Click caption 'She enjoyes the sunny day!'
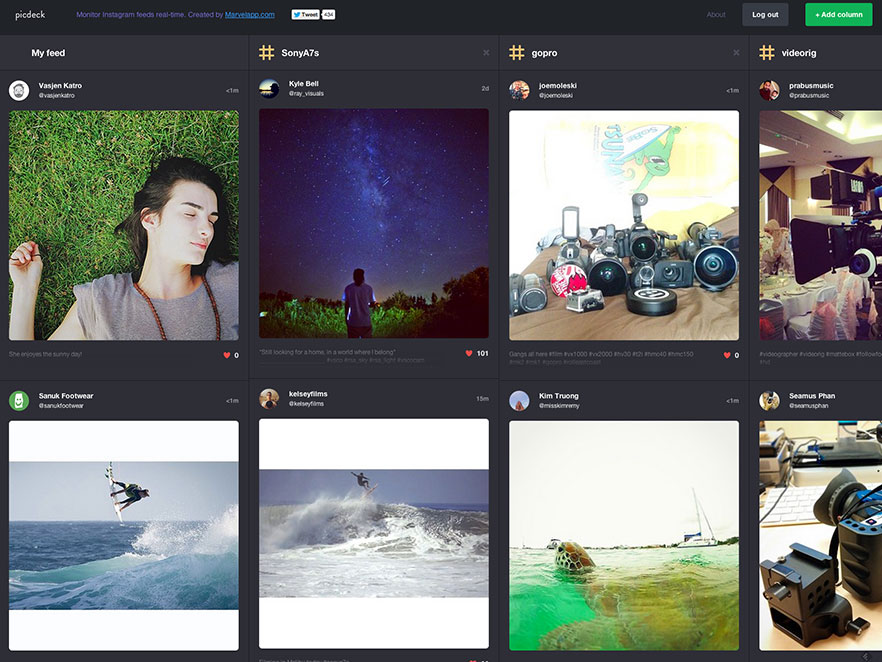882x662 pixels. point(45,354)
